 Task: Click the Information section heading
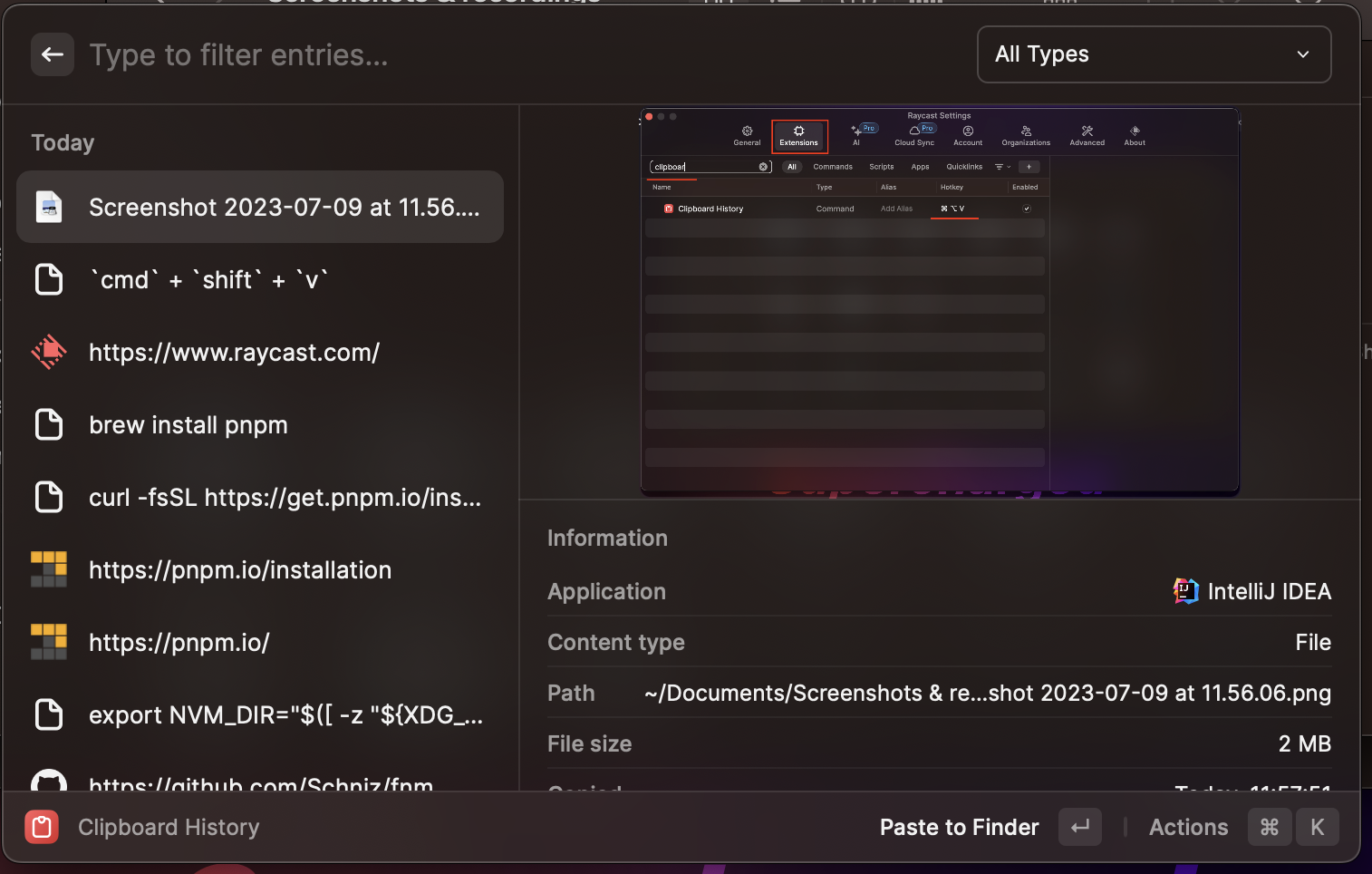tap(607, 538)
